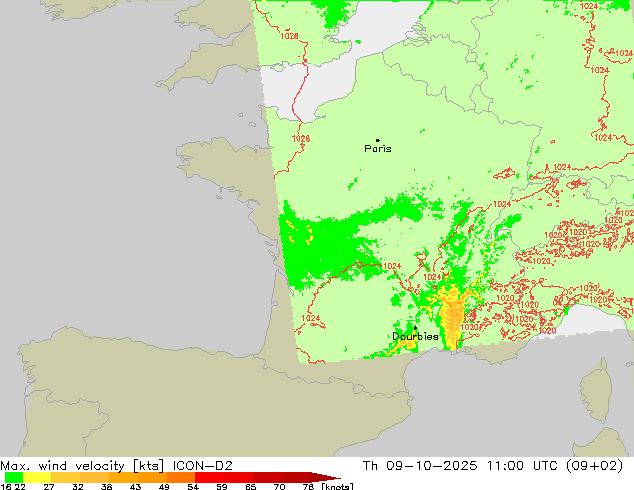
Task: Click the 1028 isobar label west of Paris
Action: tap(301, 139)
